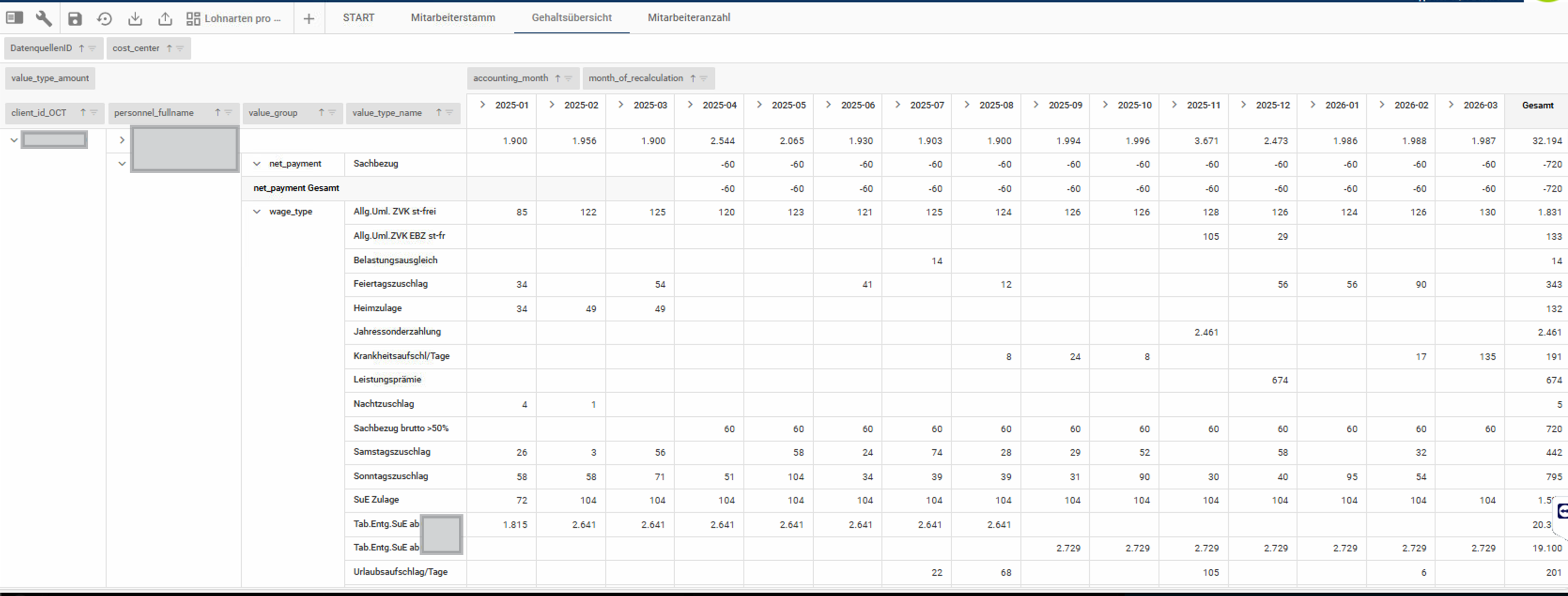Select the Jahressonderzahlung row label

397,331
